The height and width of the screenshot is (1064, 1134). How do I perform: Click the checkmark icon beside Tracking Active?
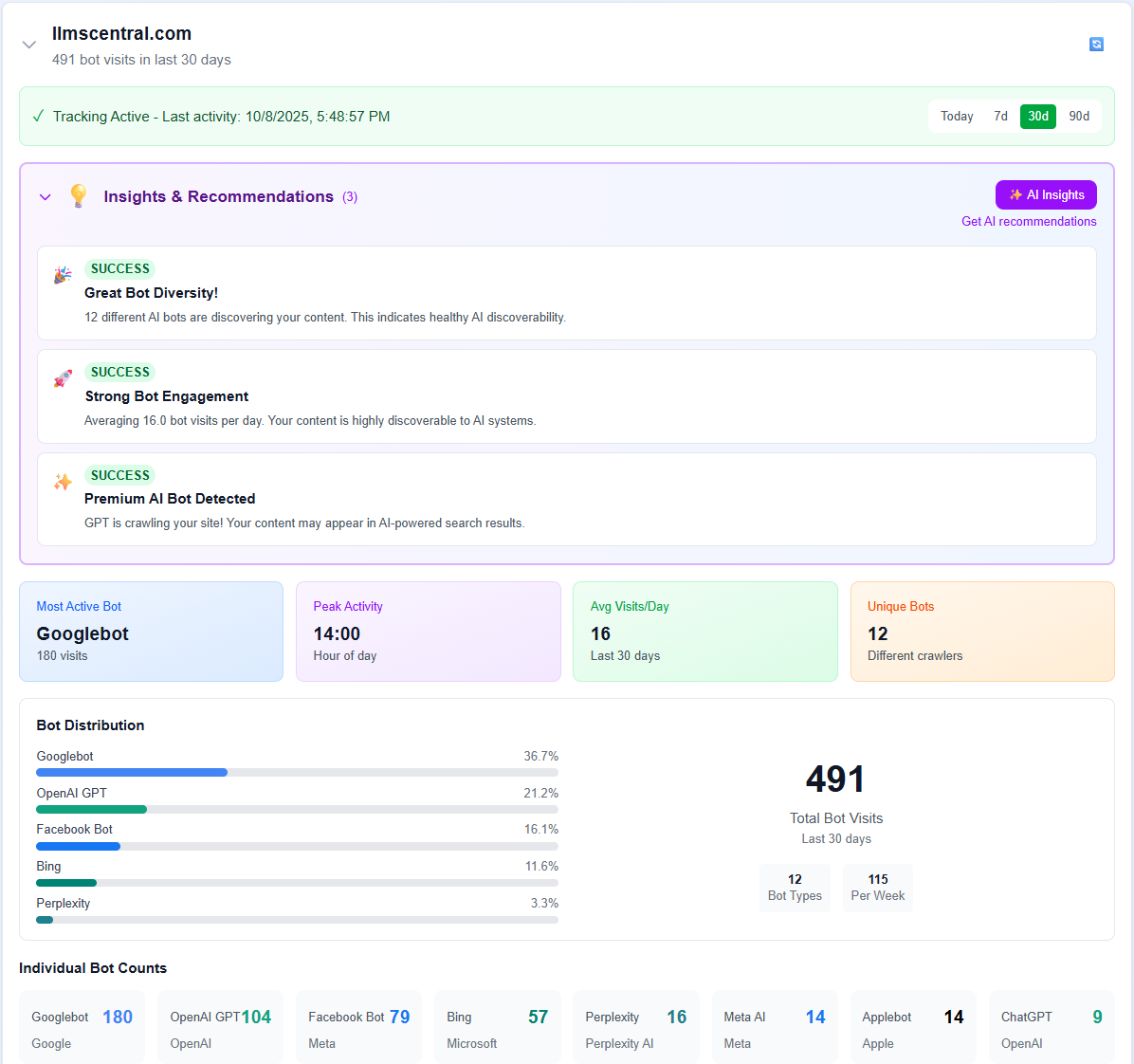[x=38, y=117]
